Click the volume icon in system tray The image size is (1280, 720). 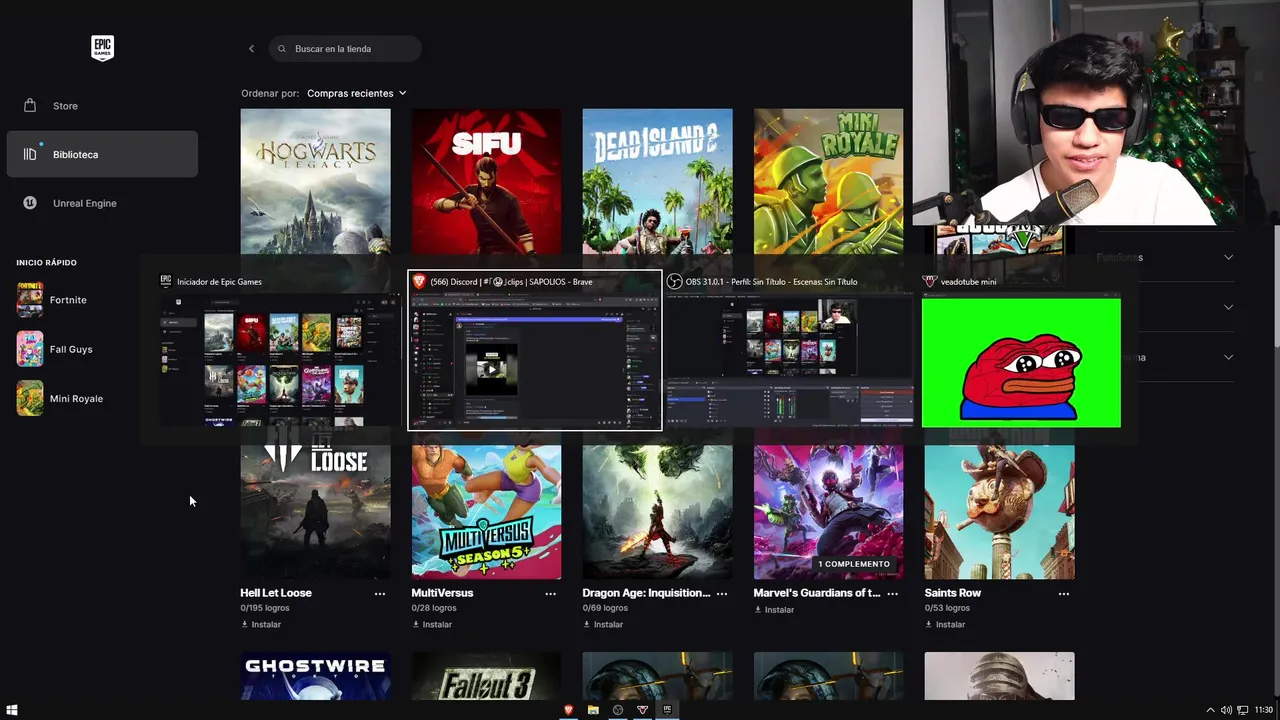pyautogui.click(x=1226, y=710)
